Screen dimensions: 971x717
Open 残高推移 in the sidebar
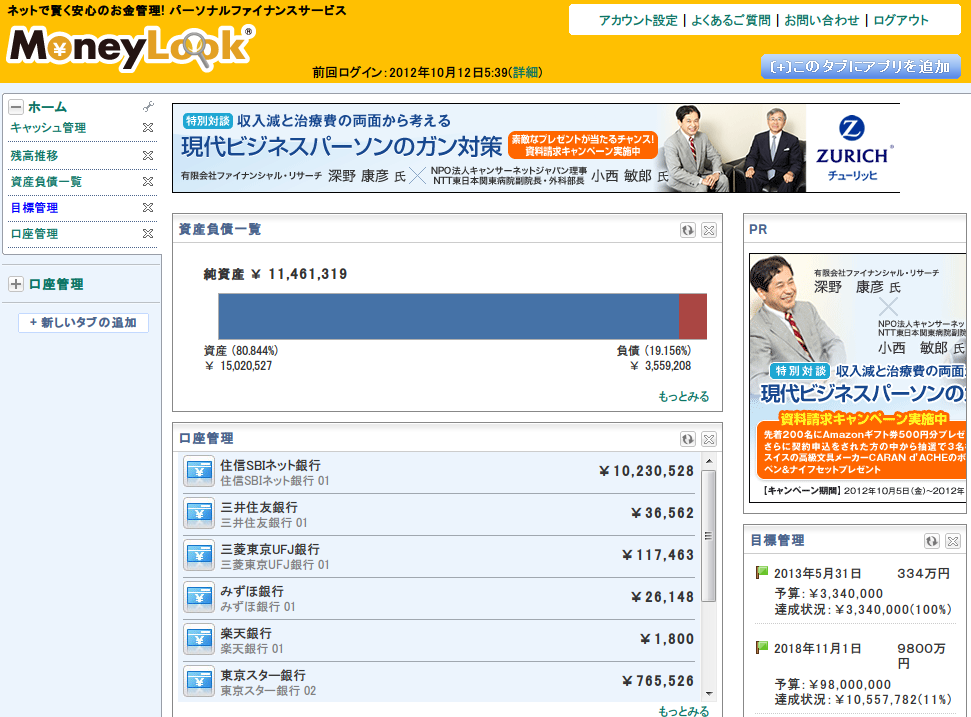pyautogui.click(x=34, y=156)
